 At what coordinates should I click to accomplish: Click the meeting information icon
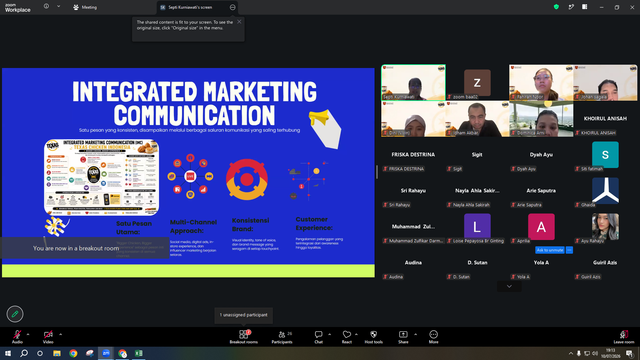click(x=47, y=6)
